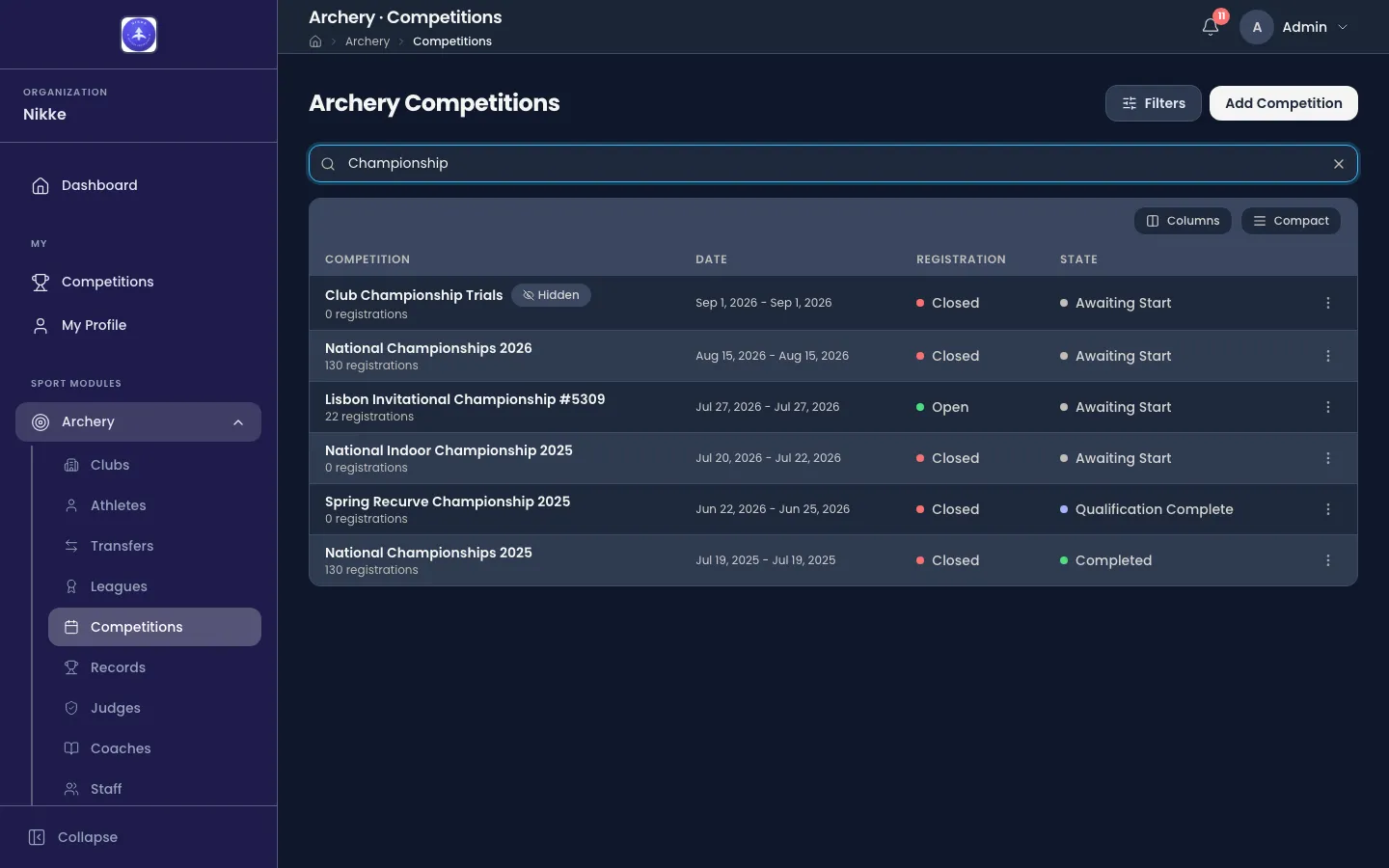Click the Hidden badge on Club Championship Trials
1389x868 pixels.
coord(551,295)
